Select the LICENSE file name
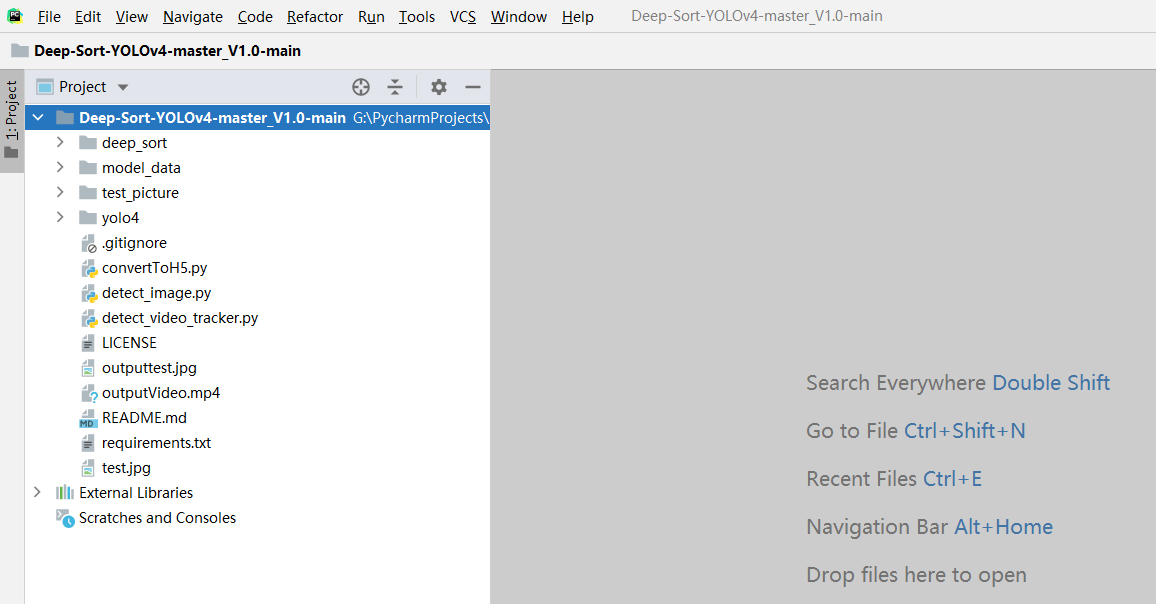This screenshot has width=1156, height=604. 129,343
